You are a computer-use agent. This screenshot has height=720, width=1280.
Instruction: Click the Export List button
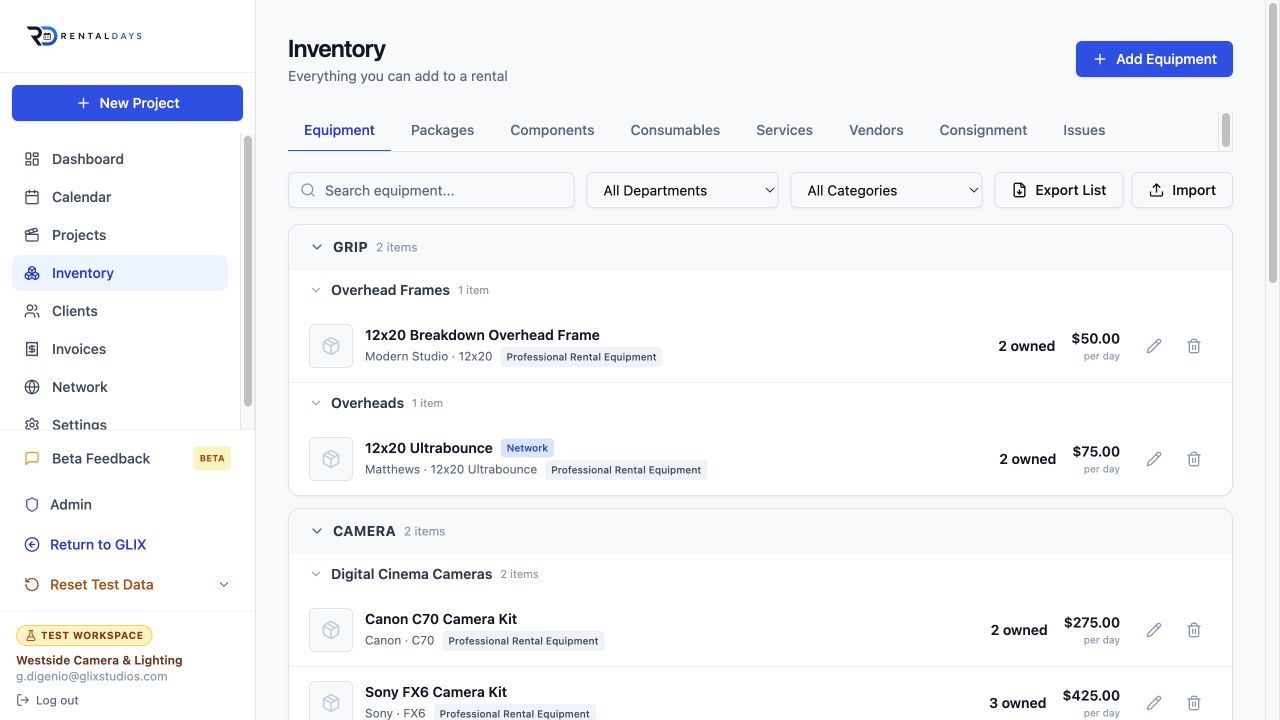[1059, 190]
